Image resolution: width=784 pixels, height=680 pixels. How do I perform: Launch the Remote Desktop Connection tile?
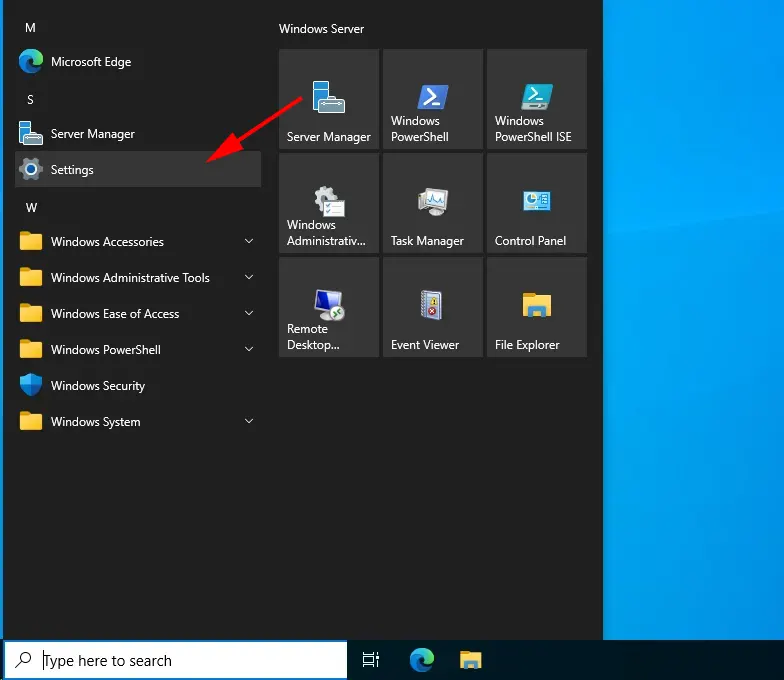(329, 307)
